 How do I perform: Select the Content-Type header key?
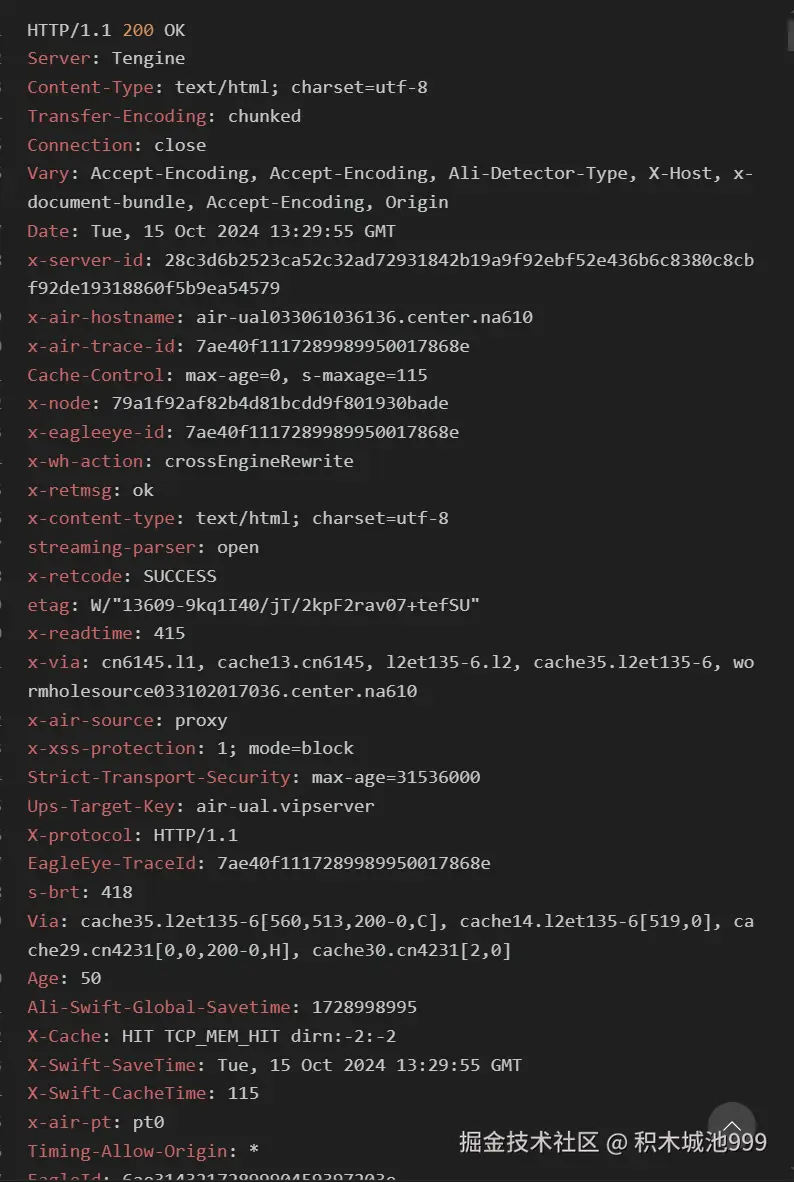(90, 87)
